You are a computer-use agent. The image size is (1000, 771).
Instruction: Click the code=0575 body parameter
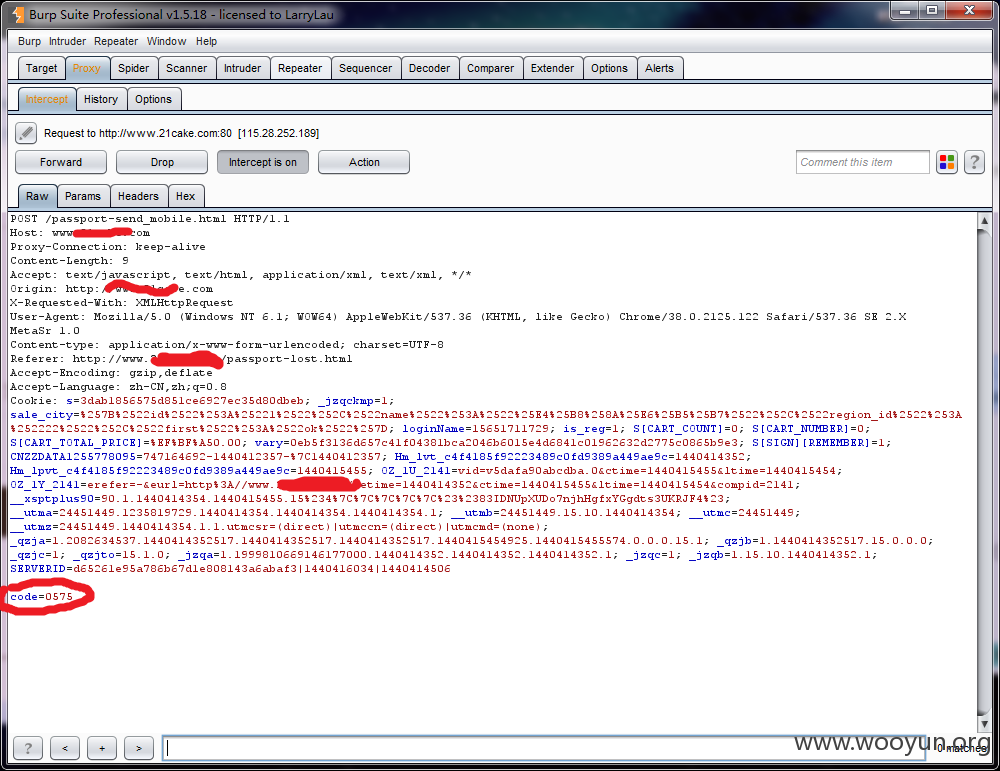point(41,597)
